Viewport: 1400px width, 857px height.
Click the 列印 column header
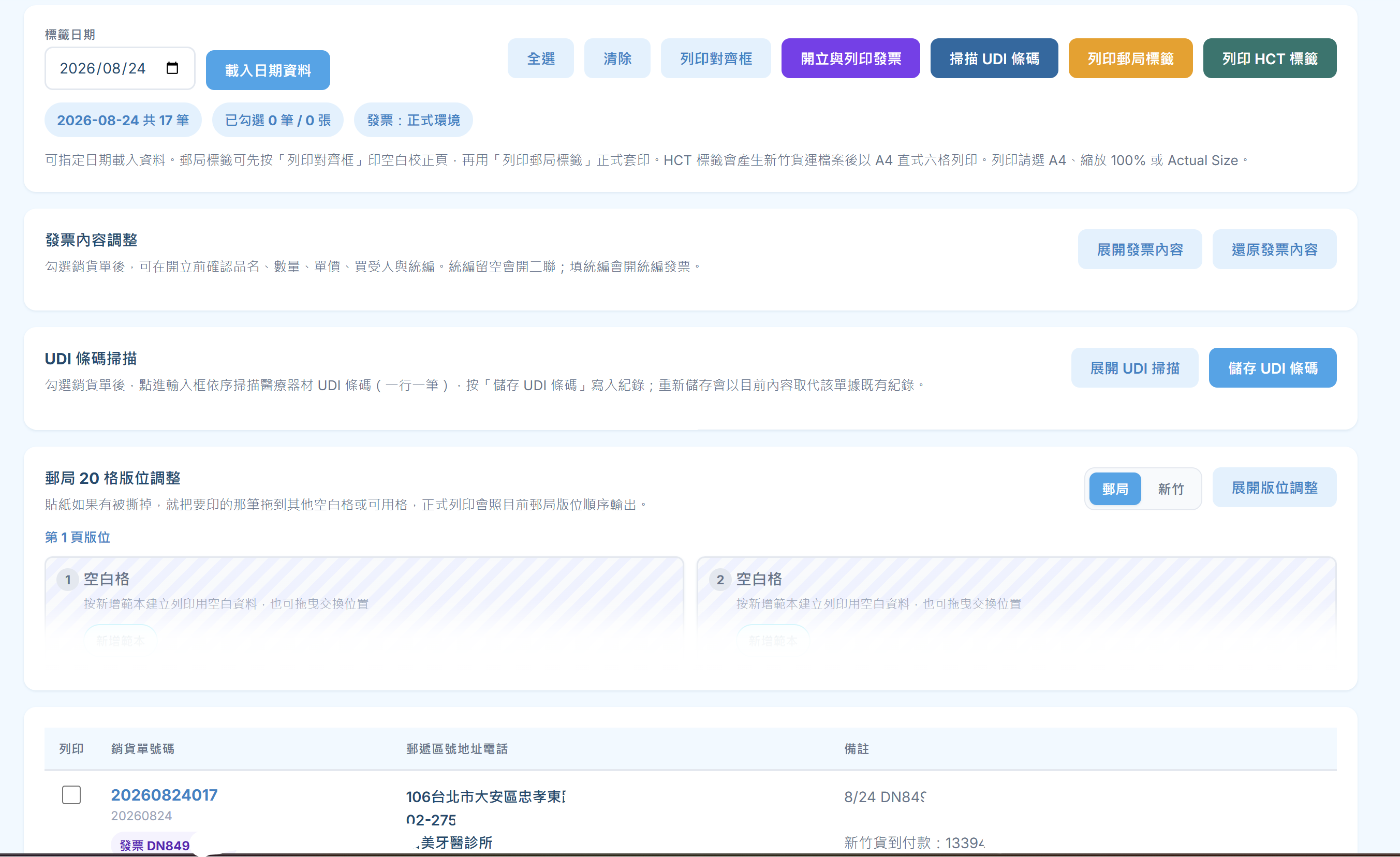click(x=71, y=749)
